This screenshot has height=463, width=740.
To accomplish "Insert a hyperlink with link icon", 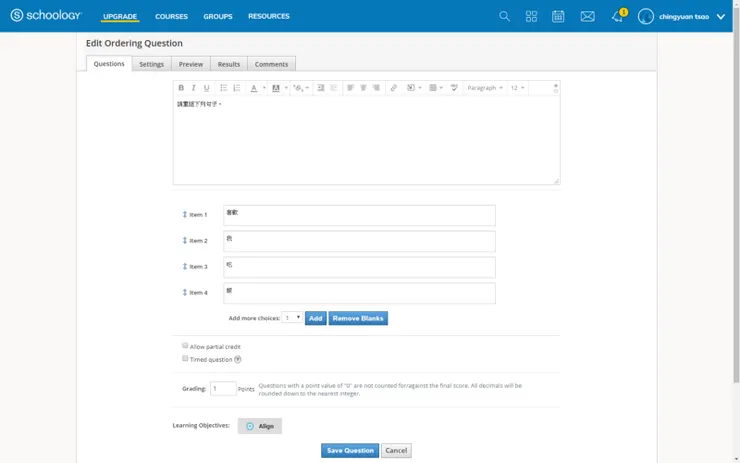I will pyautogui.click(x=394, y=88).
